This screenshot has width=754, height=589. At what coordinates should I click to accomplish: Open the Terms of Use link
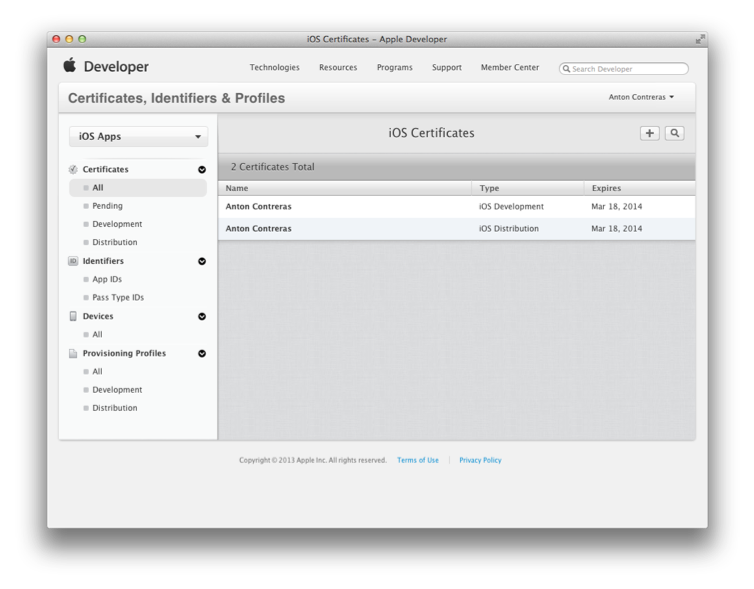click(417, 460)
